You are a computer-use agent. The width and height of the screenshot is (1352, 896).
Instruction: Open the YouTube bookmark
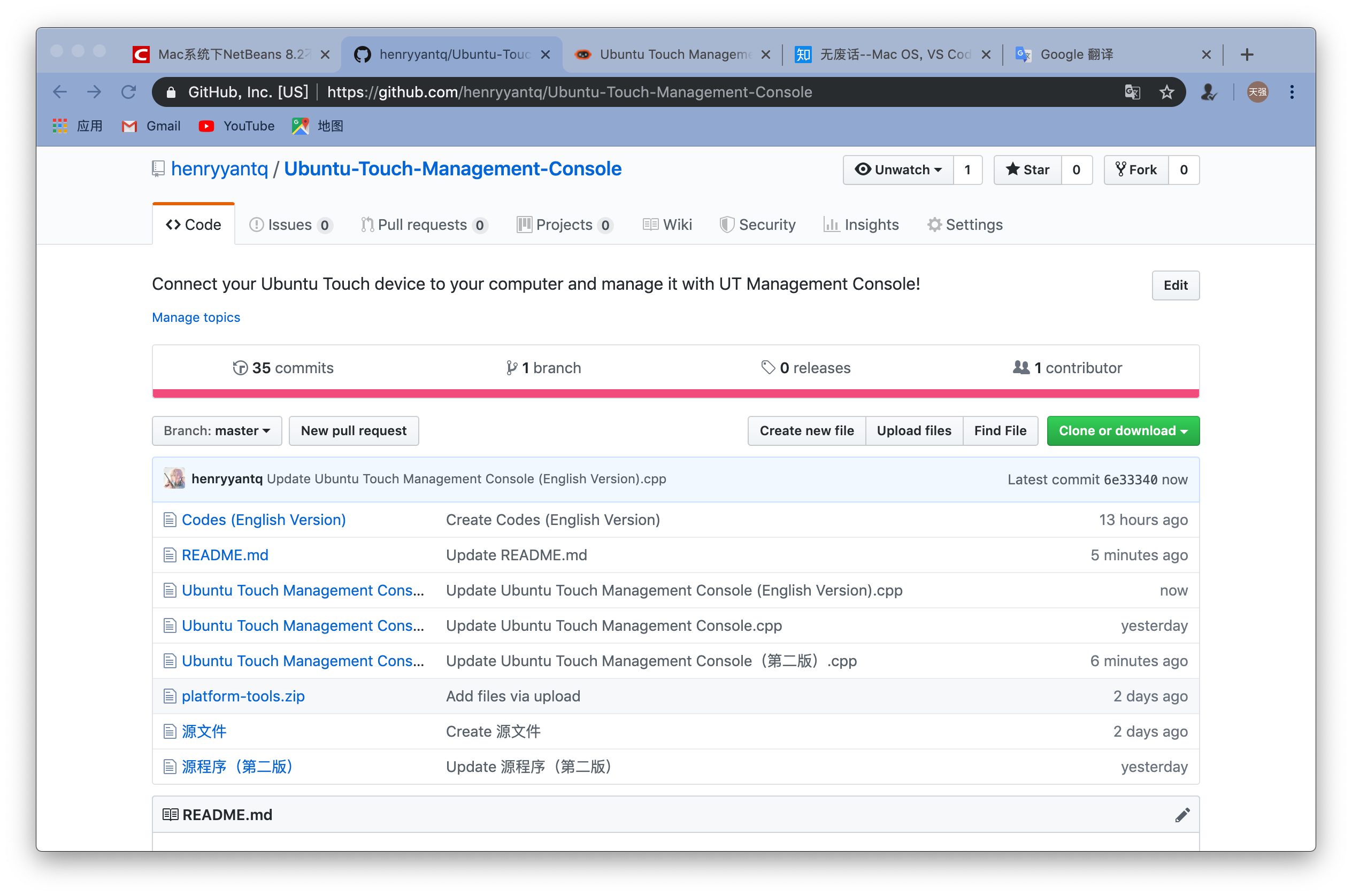(236, 126)
